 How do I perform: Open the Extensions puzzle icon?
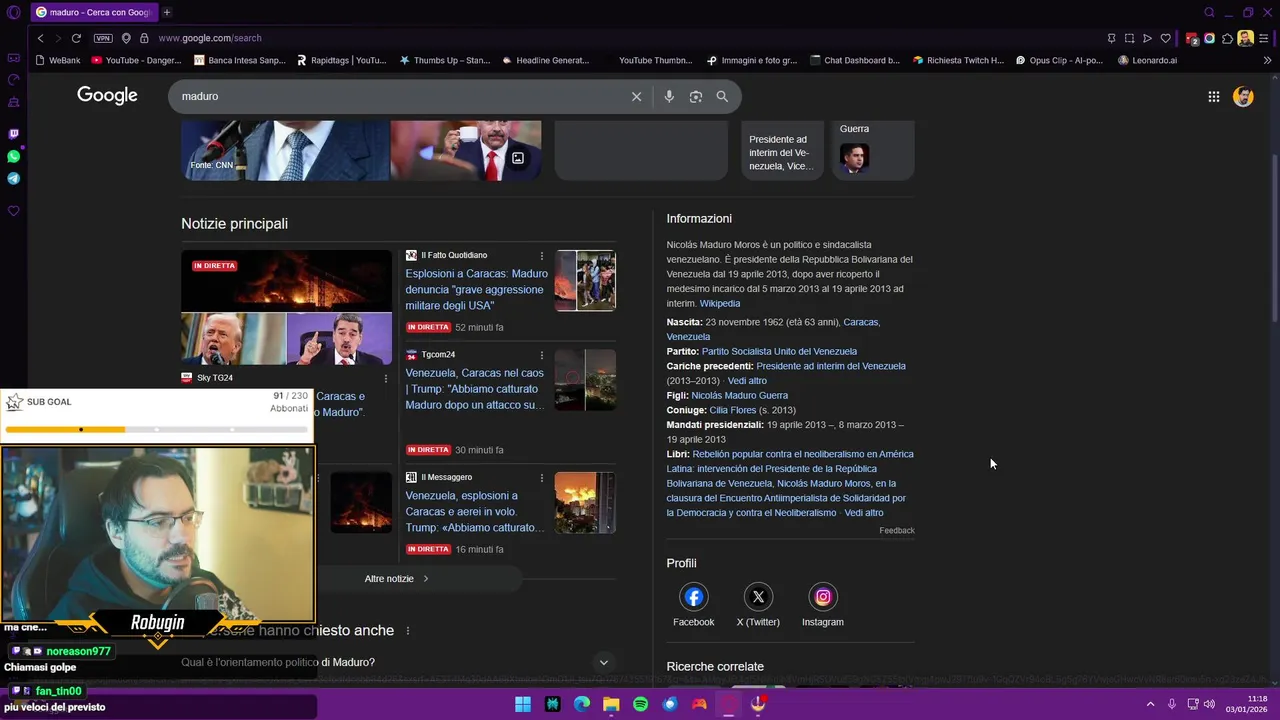point(1227,38)
